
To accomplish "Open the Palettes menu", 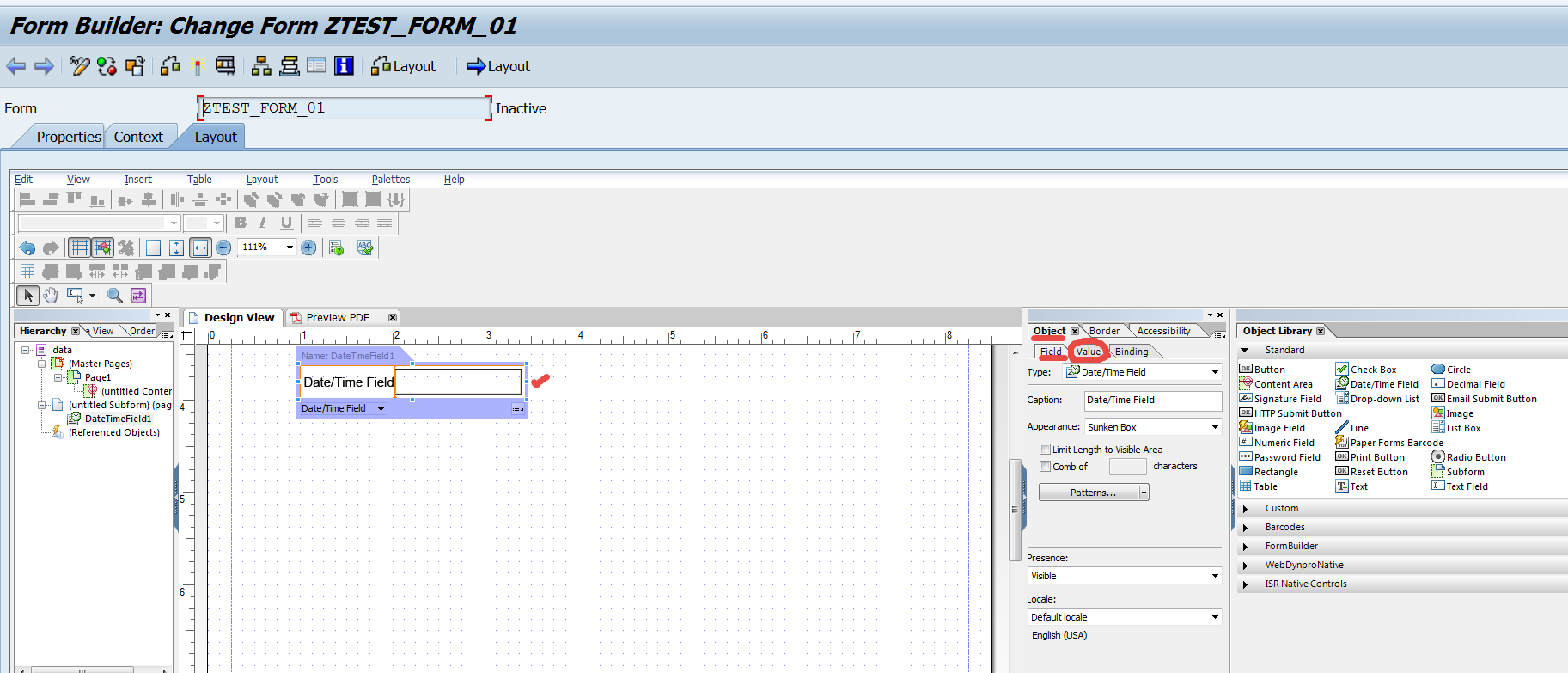I will (390, 180).
